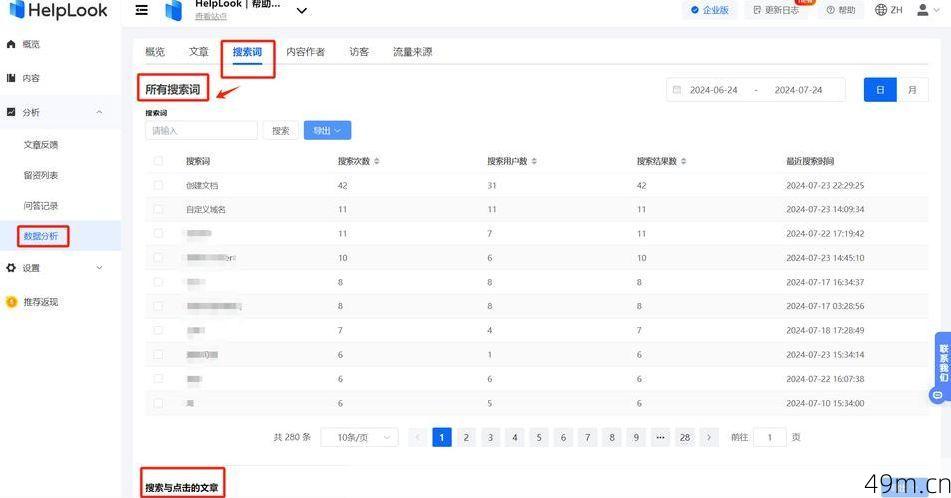
Task: Check the row searched 2024-07-18 17:28:49
Action: click(x=158, y=331)
